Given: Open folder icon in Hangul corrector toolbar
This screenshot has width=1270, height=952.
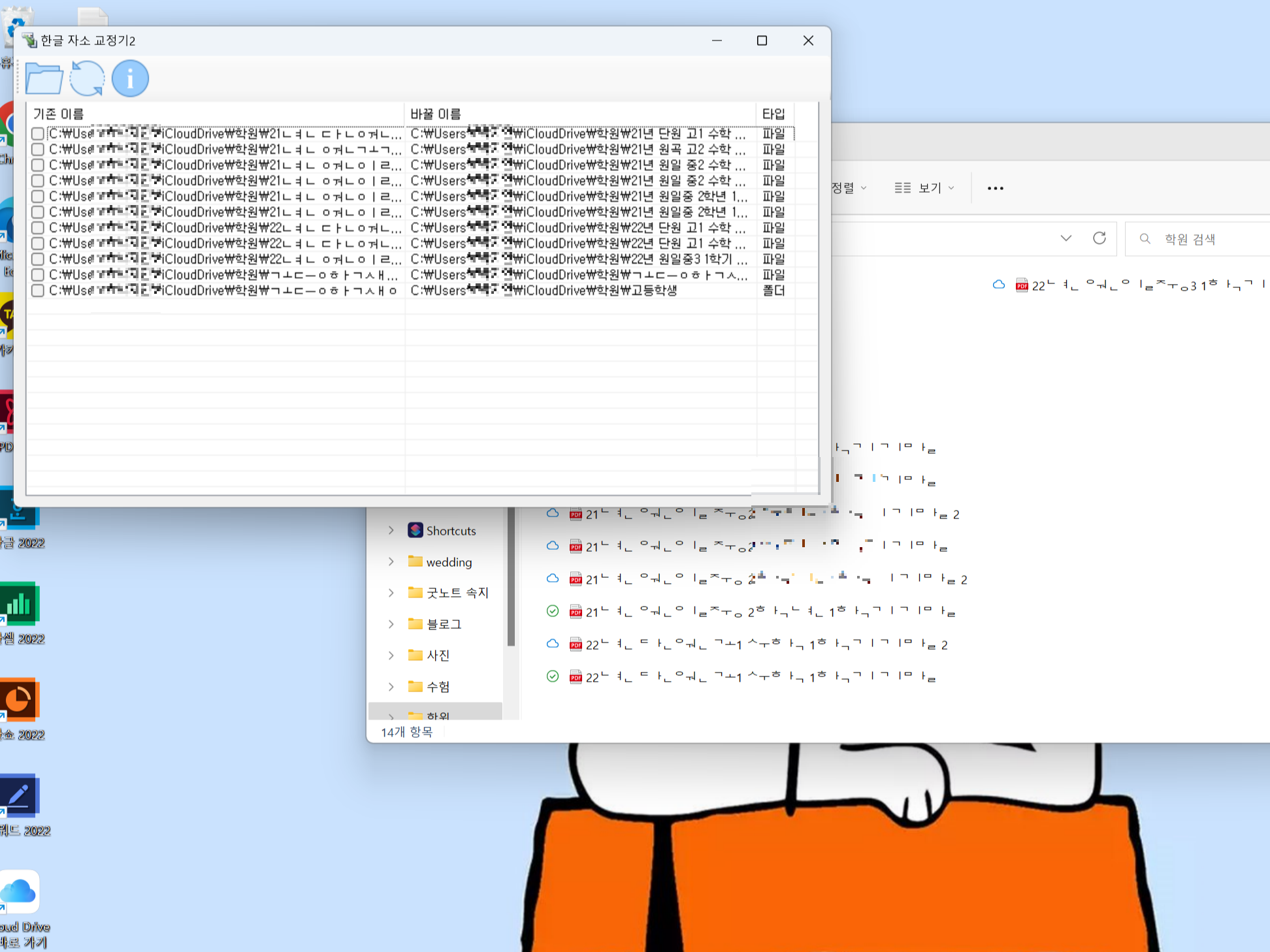Looking at the screenshot, I should coord(44,79).
